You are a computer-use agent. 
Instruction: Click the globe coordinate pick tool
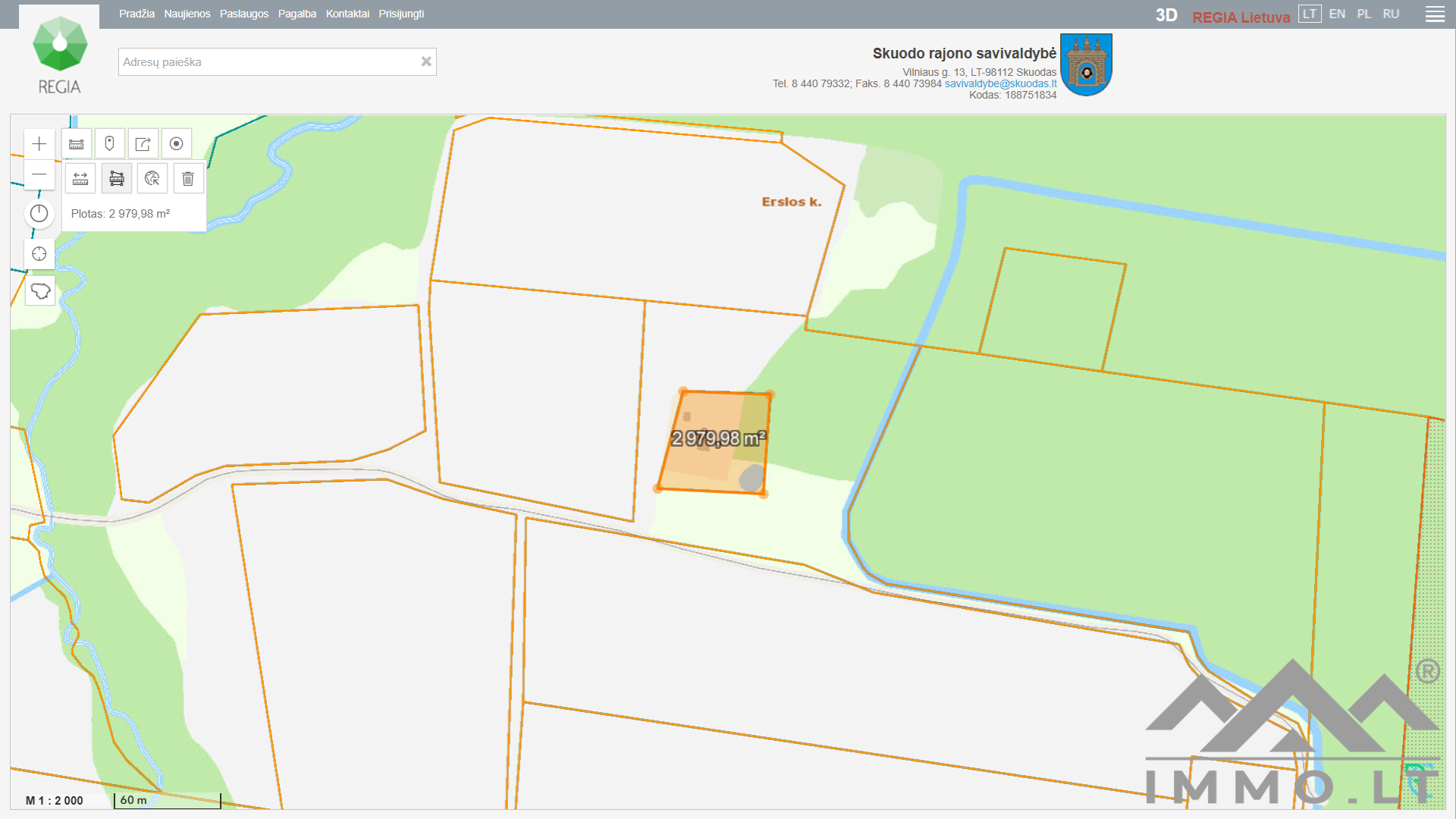152,179
